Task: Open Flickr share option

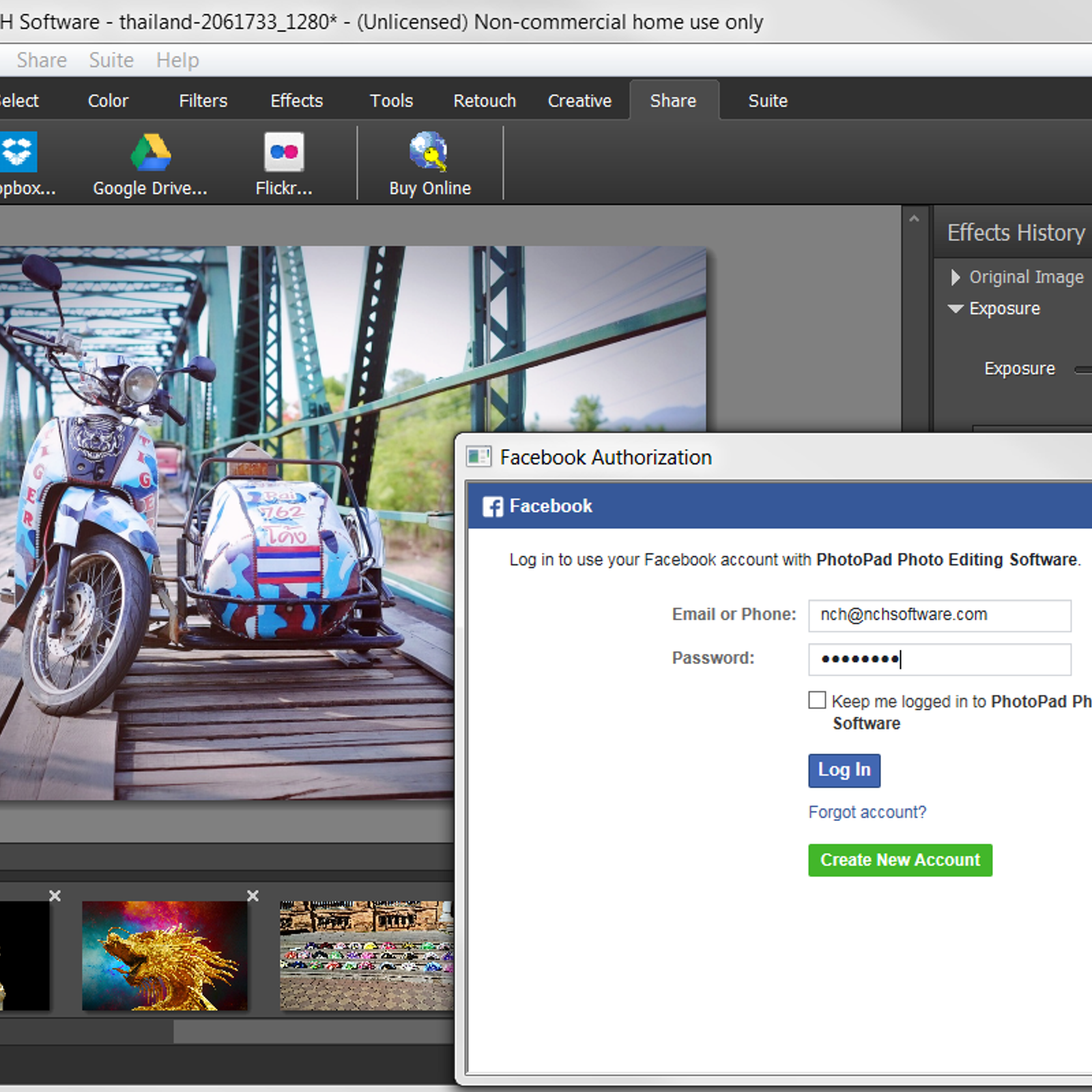Action: click(284, 164)
